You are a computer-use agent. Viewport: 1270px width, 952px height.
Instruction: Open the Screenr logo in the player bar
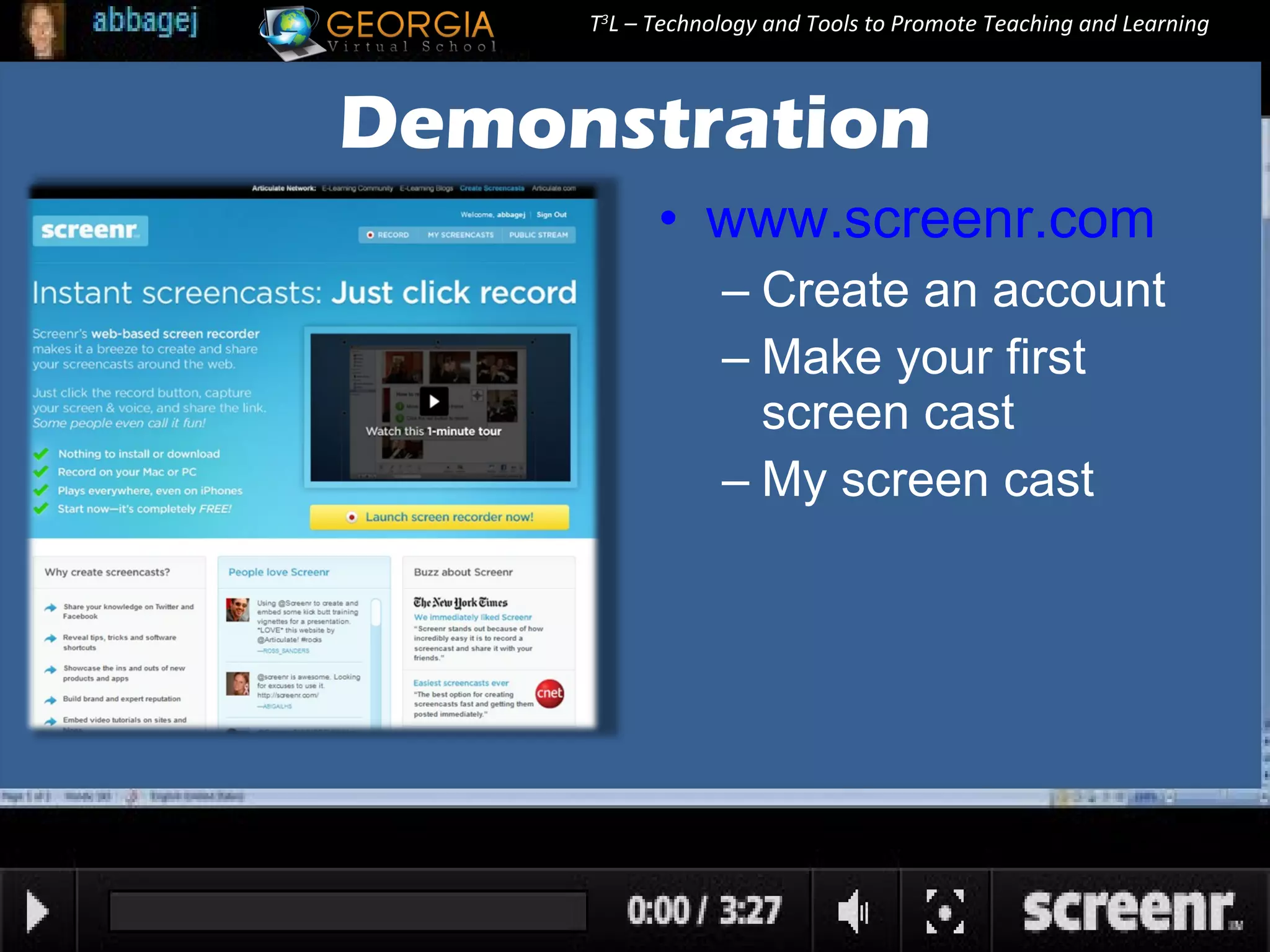[x=1132, y=911]
